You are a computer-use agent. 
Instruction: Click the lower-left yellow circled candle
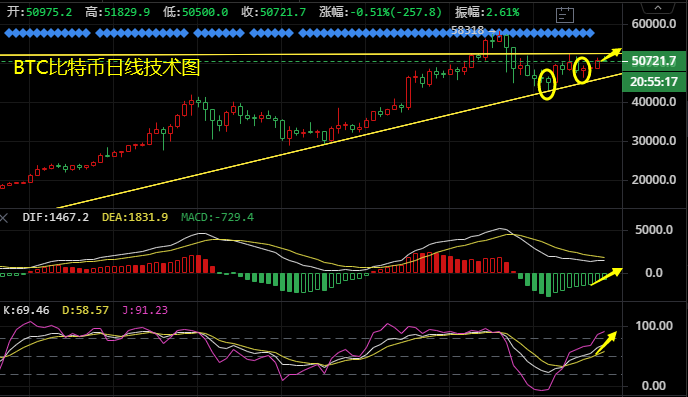547,84
